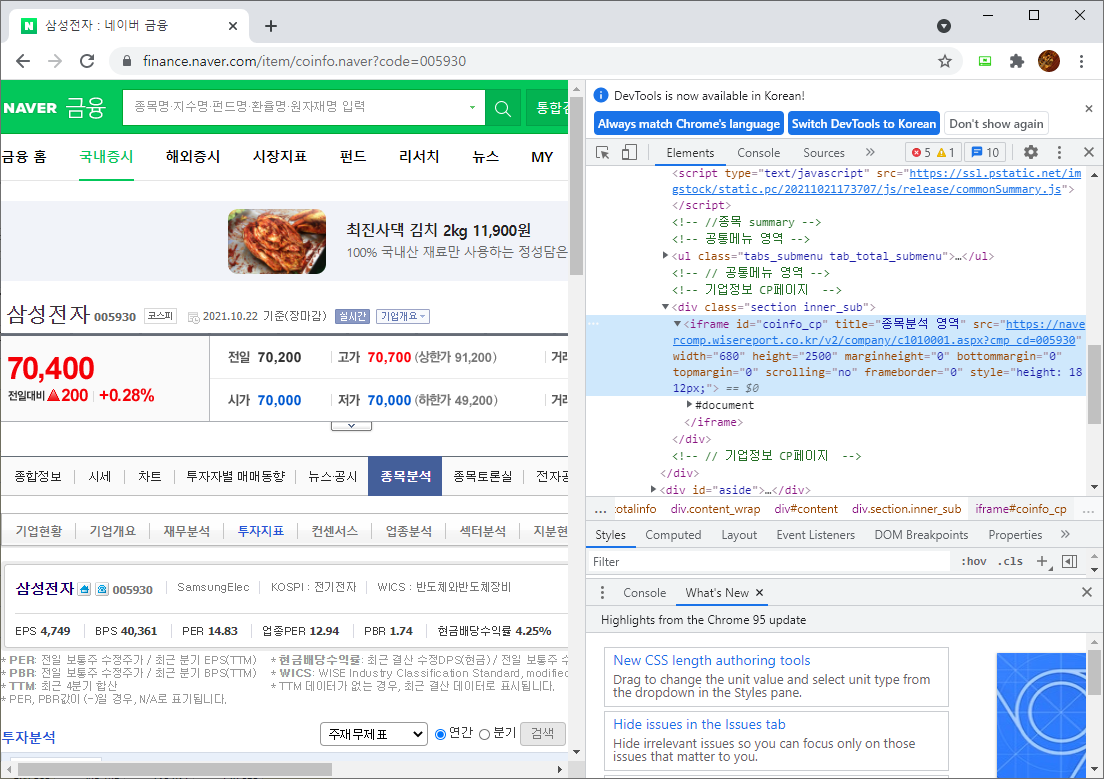The image size is (1104, 779).
Task: Open New CSS length authoring tools link
Action: [711, 660]
